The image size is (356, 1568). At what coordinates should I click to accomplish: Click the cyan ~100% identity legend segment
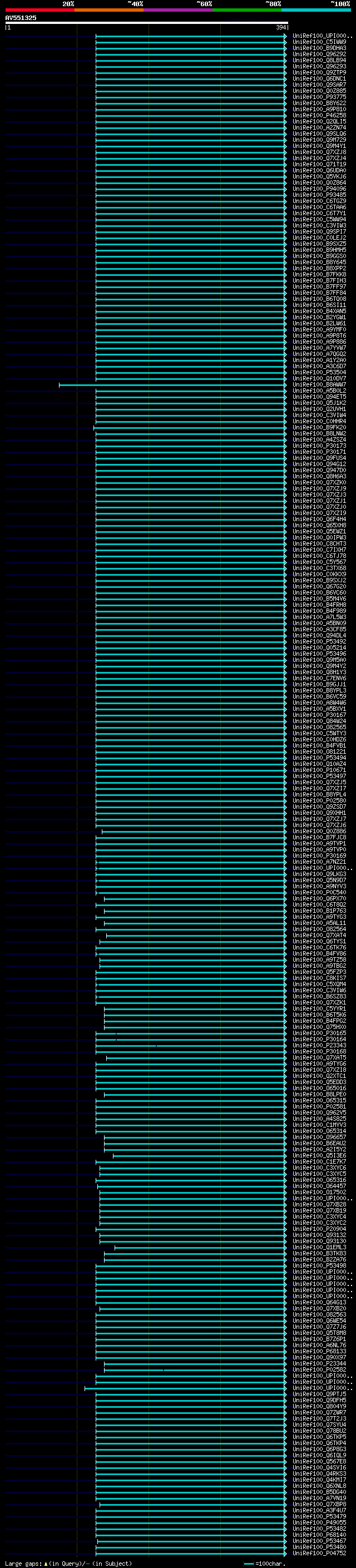click(x=317, y=10)
